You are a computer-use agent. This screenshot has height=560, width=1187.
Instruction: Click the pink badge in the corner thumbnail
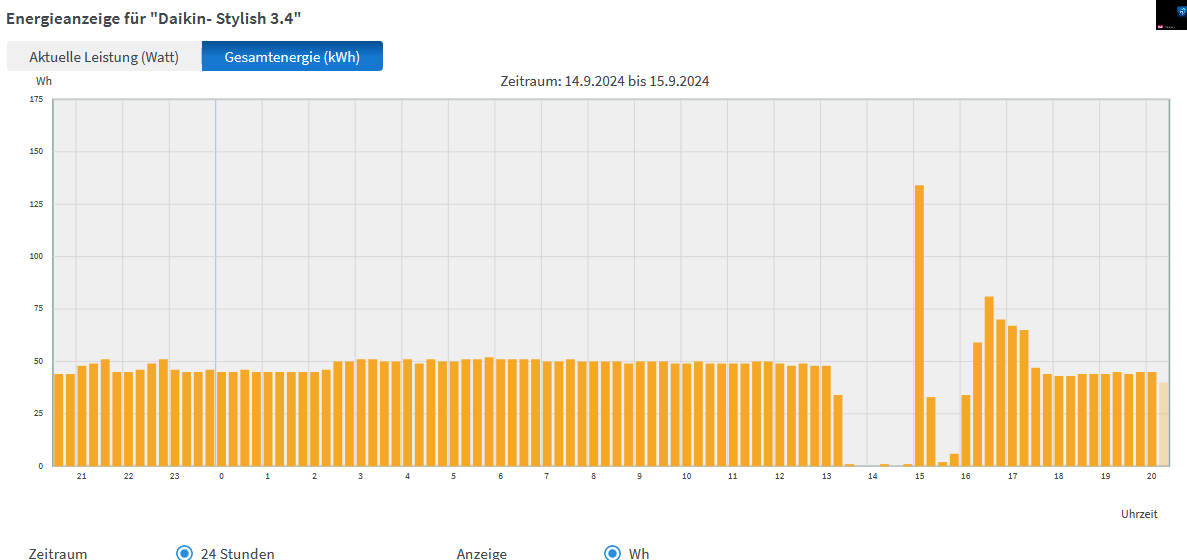(1160, 26)
